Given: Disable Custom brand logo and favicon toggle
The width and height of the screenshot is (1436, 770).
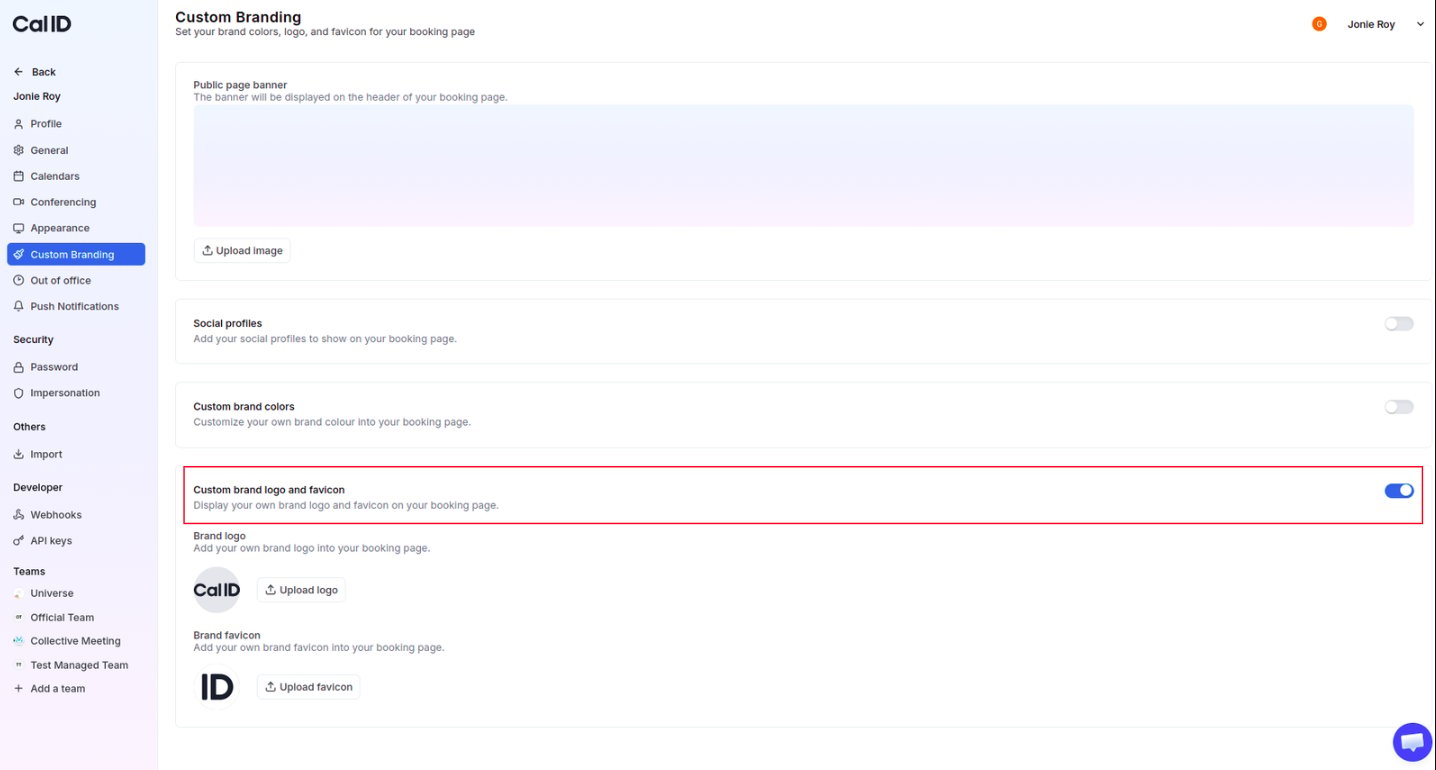Looking at the screenshot, I should pos(1399,490).
